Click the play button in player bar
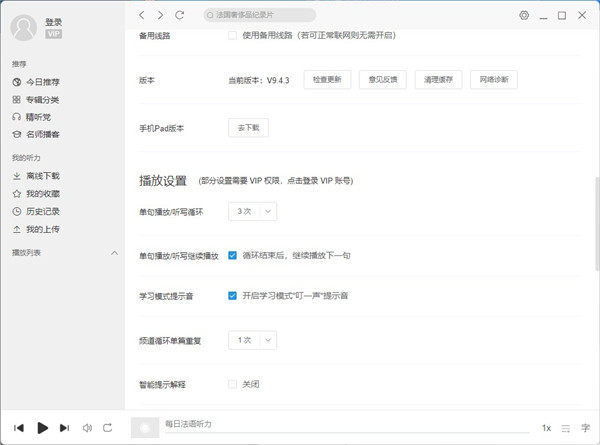The image size is (600, 445). click(42, 427)
